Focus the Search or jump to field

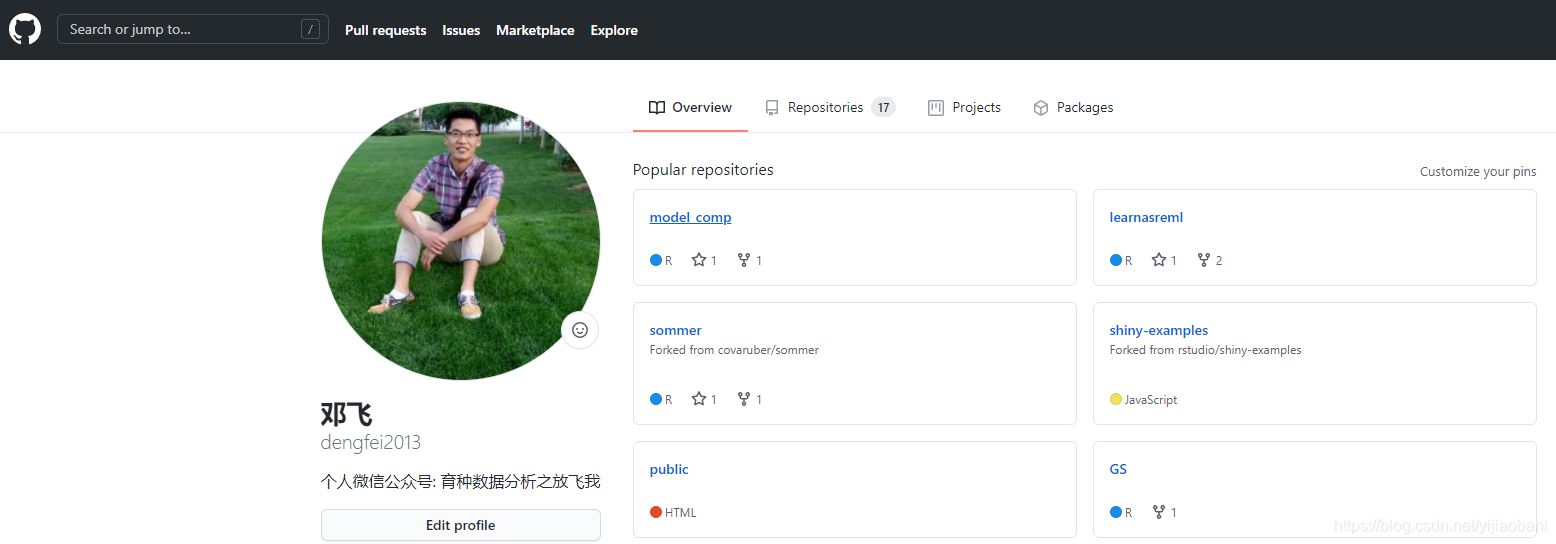pyautogui.click(x=193, y=29)
